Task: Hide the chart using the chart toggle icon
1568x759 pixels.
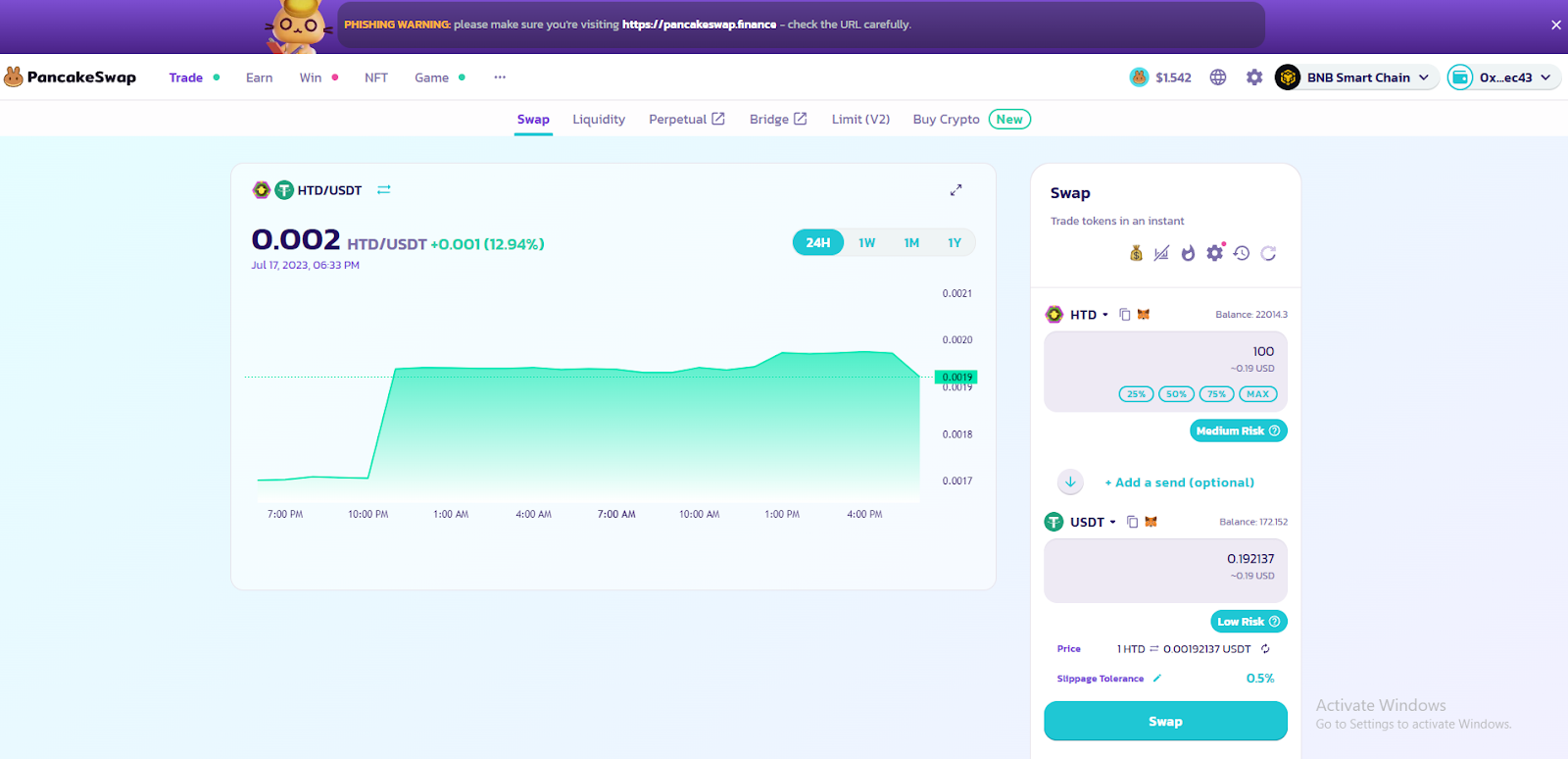Action: [1161, 253]
